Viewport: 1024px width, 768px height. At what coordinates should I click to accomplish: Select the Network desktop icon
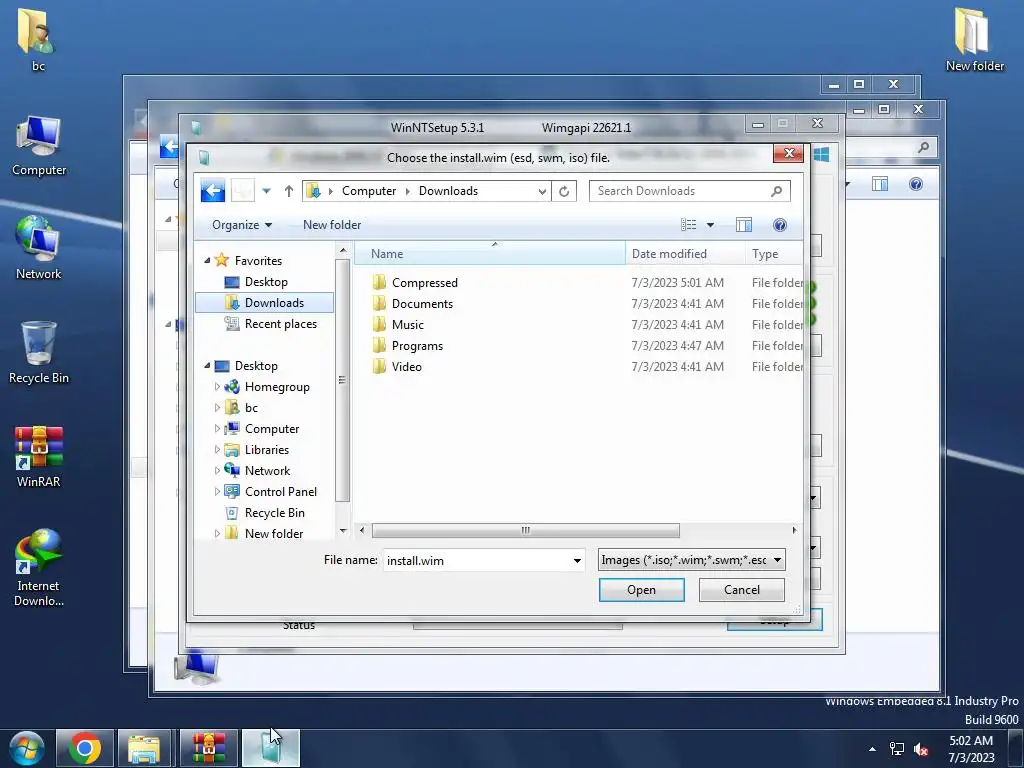click(x=39, y=248)
